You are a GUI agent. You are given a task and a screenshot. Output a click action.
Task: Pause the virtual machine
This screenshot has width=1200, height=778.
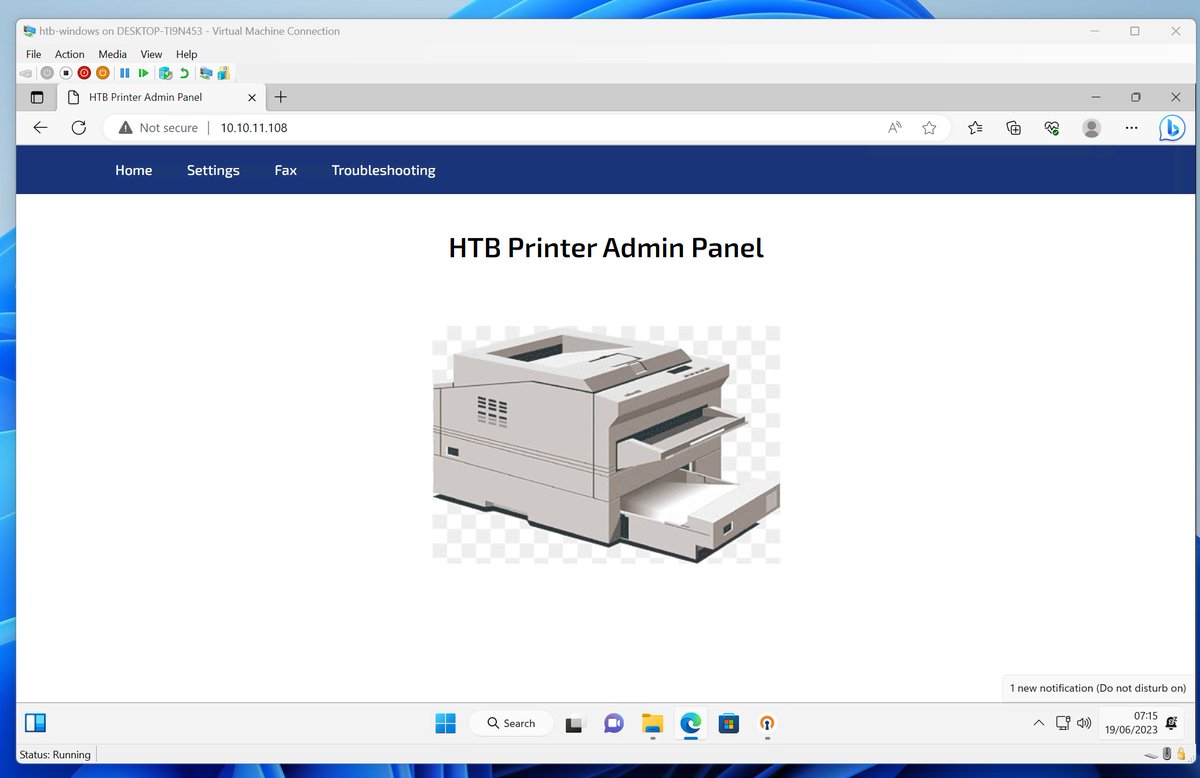(x=125, y=73)
